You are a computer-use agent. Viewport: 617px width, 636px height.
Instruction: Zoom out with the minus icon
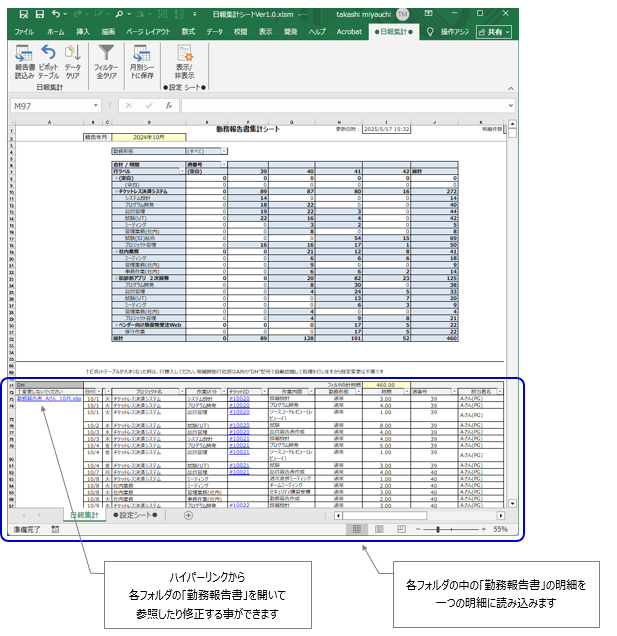(x=418, y=529)
